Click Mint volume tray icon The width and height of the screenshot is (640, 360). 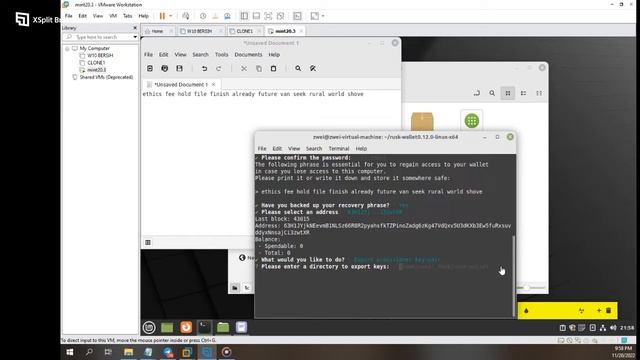(613, 328)
